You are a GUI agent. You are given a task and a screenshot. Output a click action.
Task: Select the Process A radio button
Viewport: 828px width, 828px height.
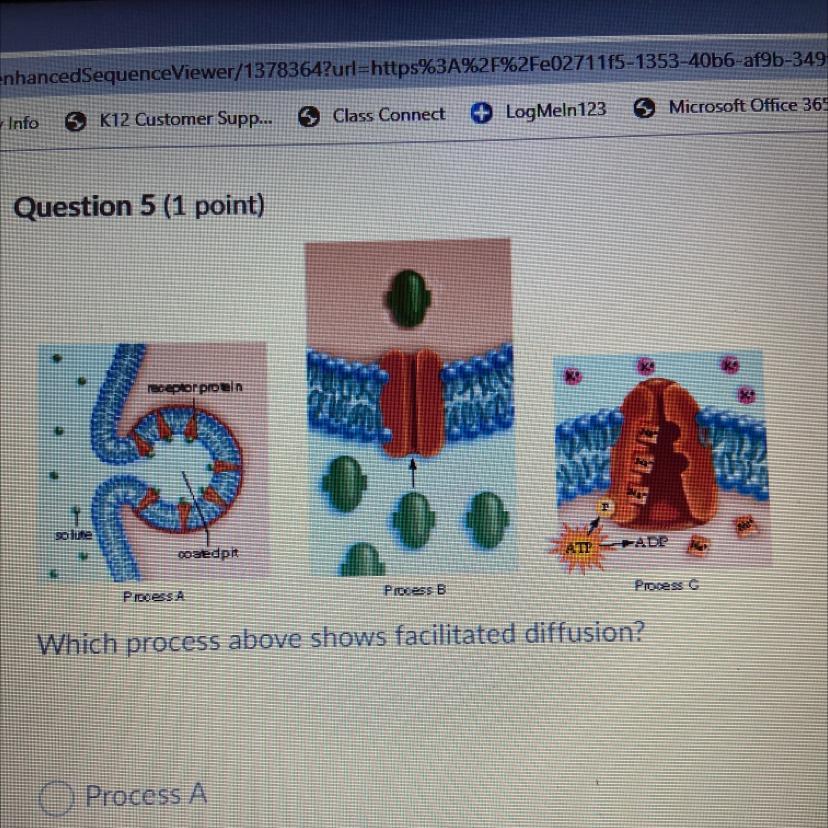click(55, 798)
